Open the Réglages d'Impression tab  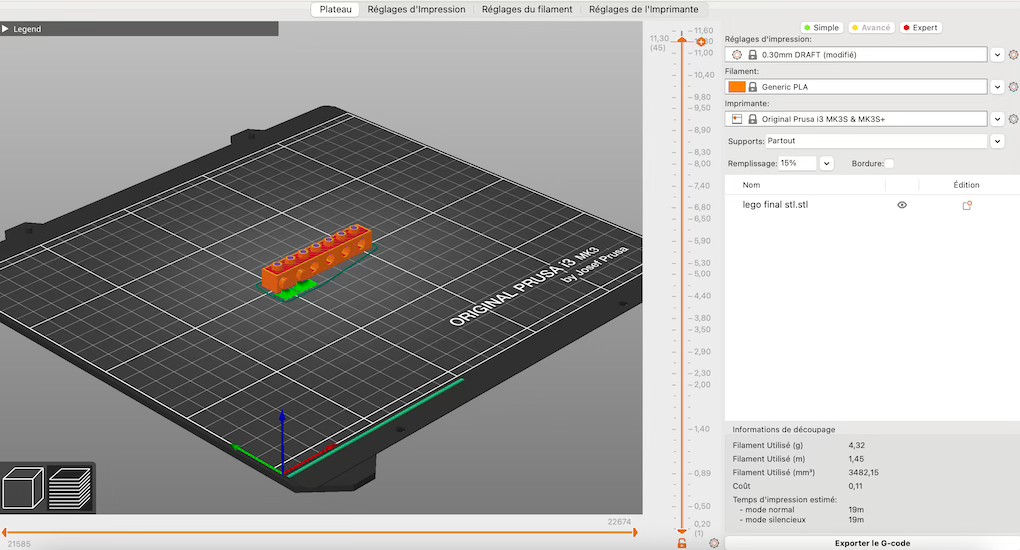416,9
